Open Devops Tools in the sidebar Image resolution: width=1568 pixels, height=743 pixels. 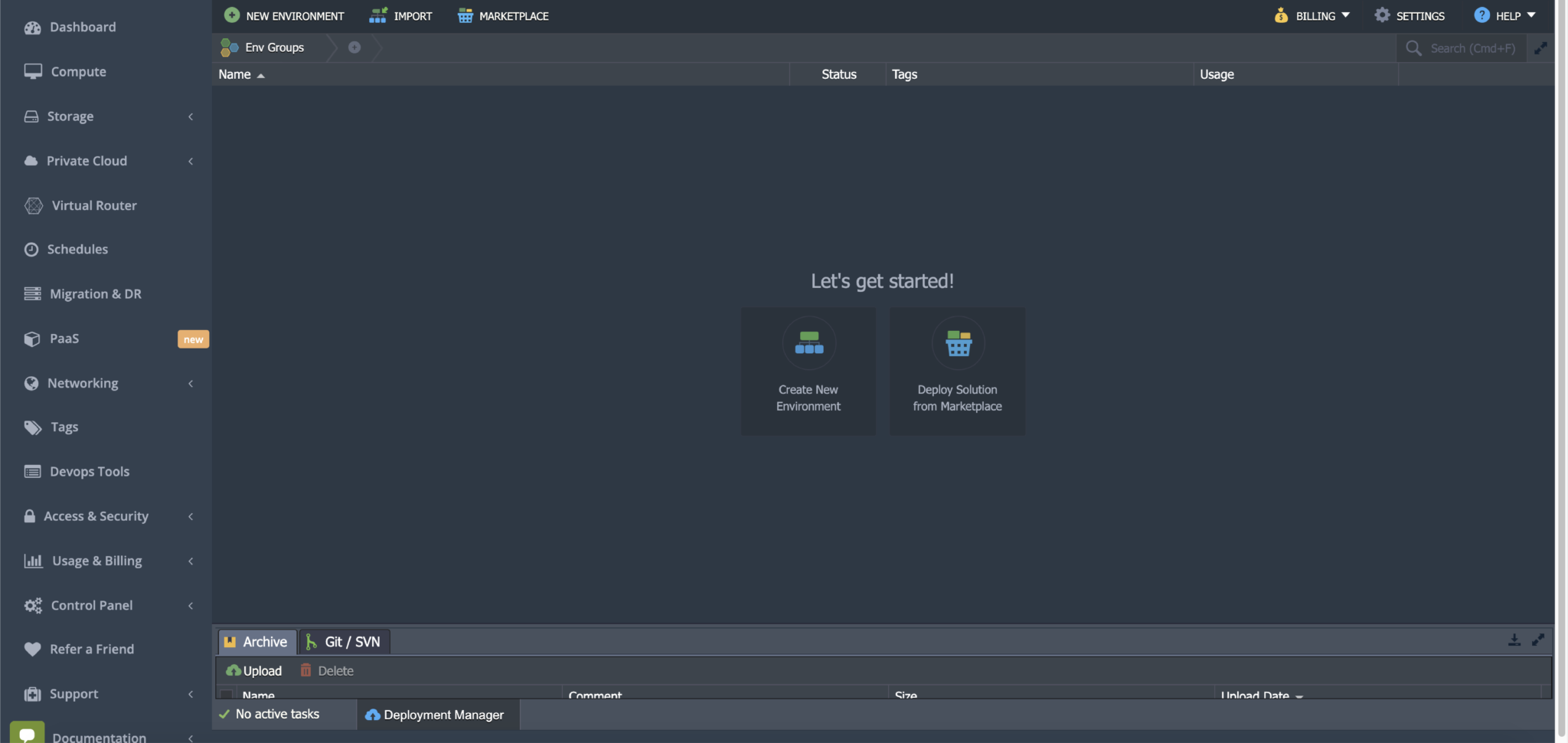(x=89, y=471)
